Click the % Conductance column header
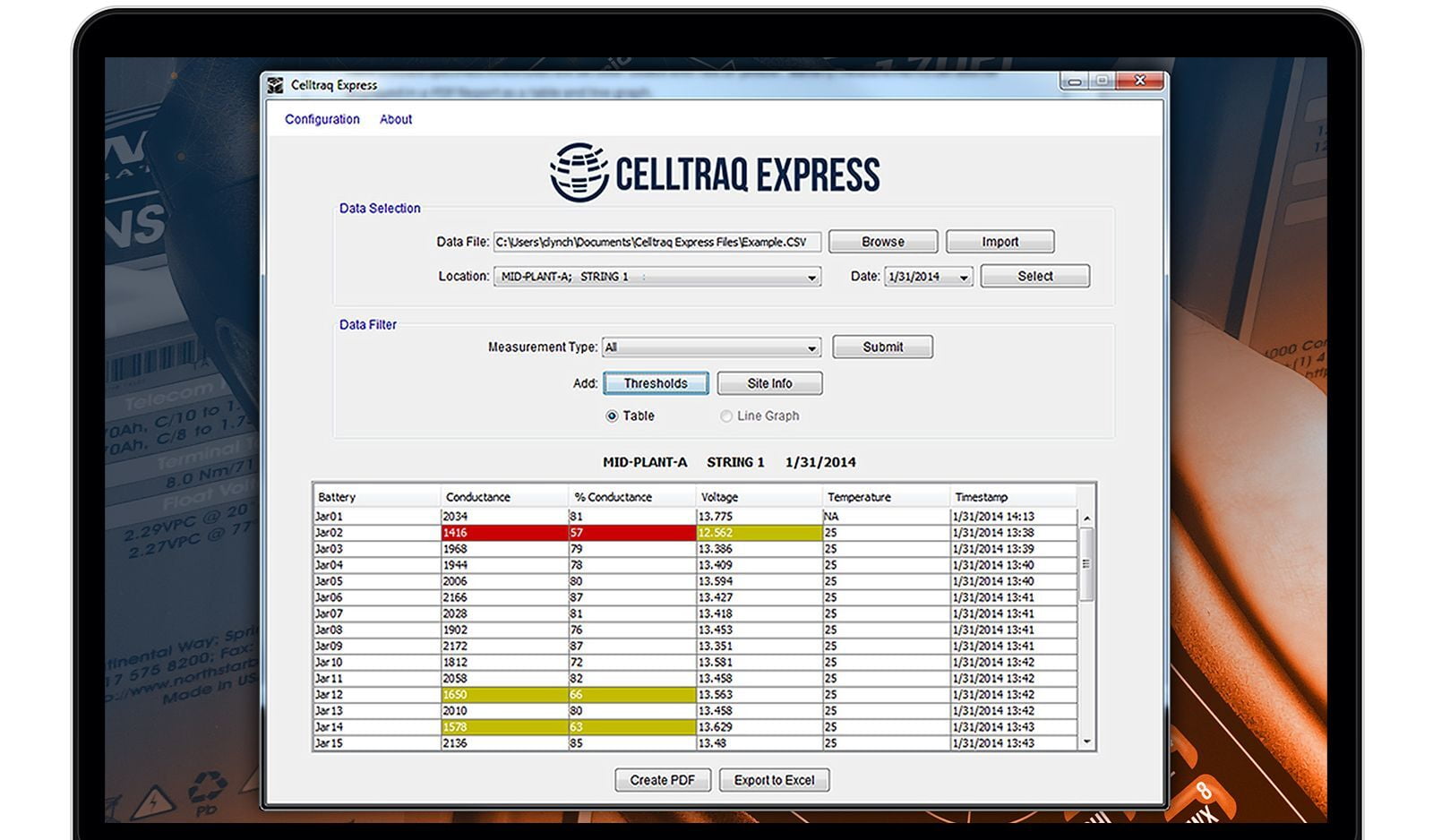The height and width of the screenshot is (840, 1433). (x=632, y=497)
